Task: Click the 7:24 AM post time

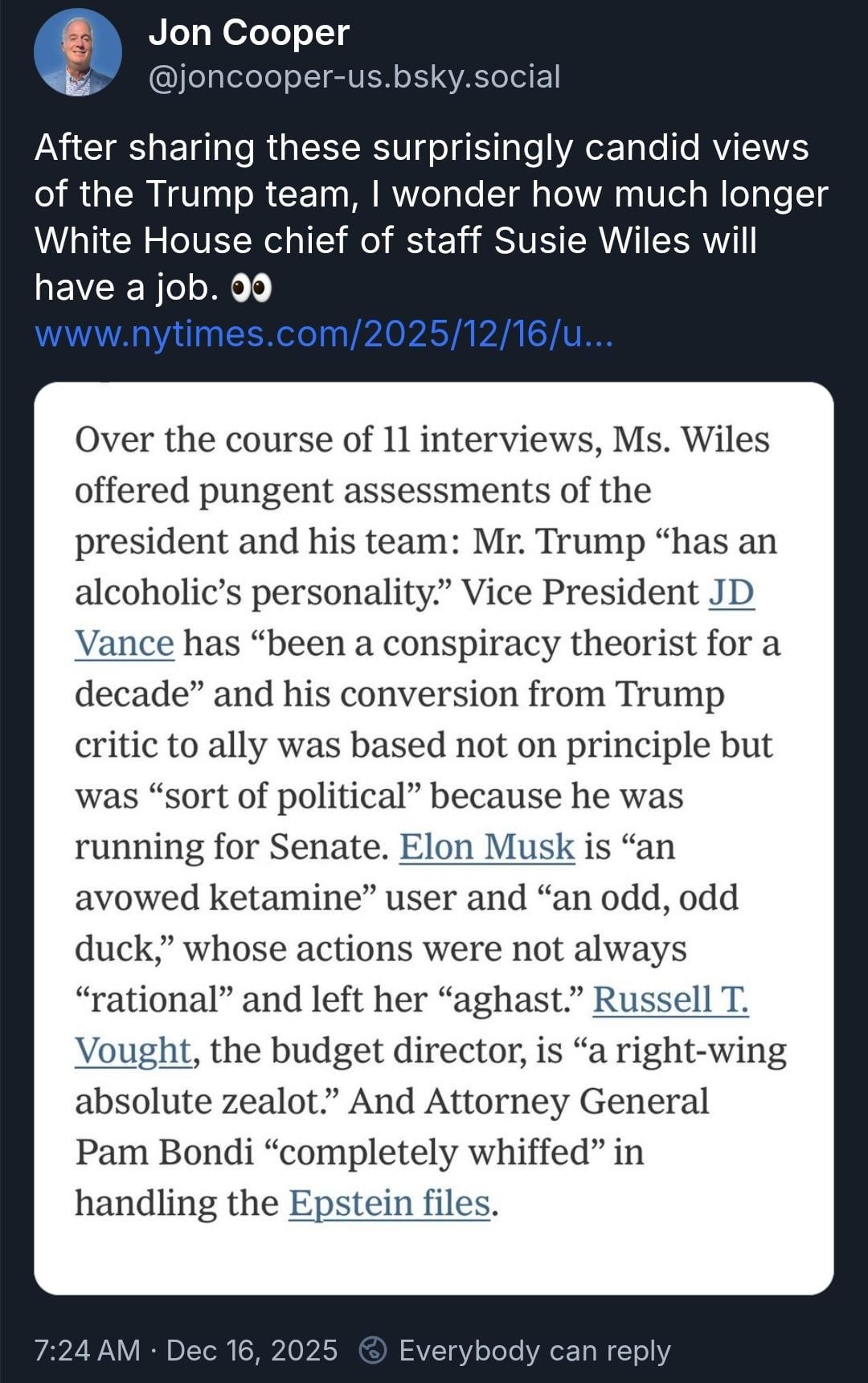Action: 87,1350
